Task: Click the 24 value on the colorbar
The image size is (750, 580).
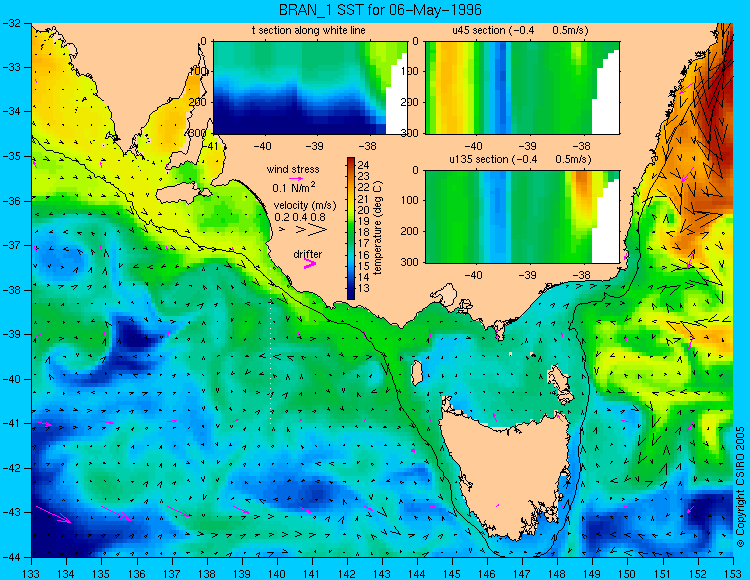Action: tap(364, 166)
